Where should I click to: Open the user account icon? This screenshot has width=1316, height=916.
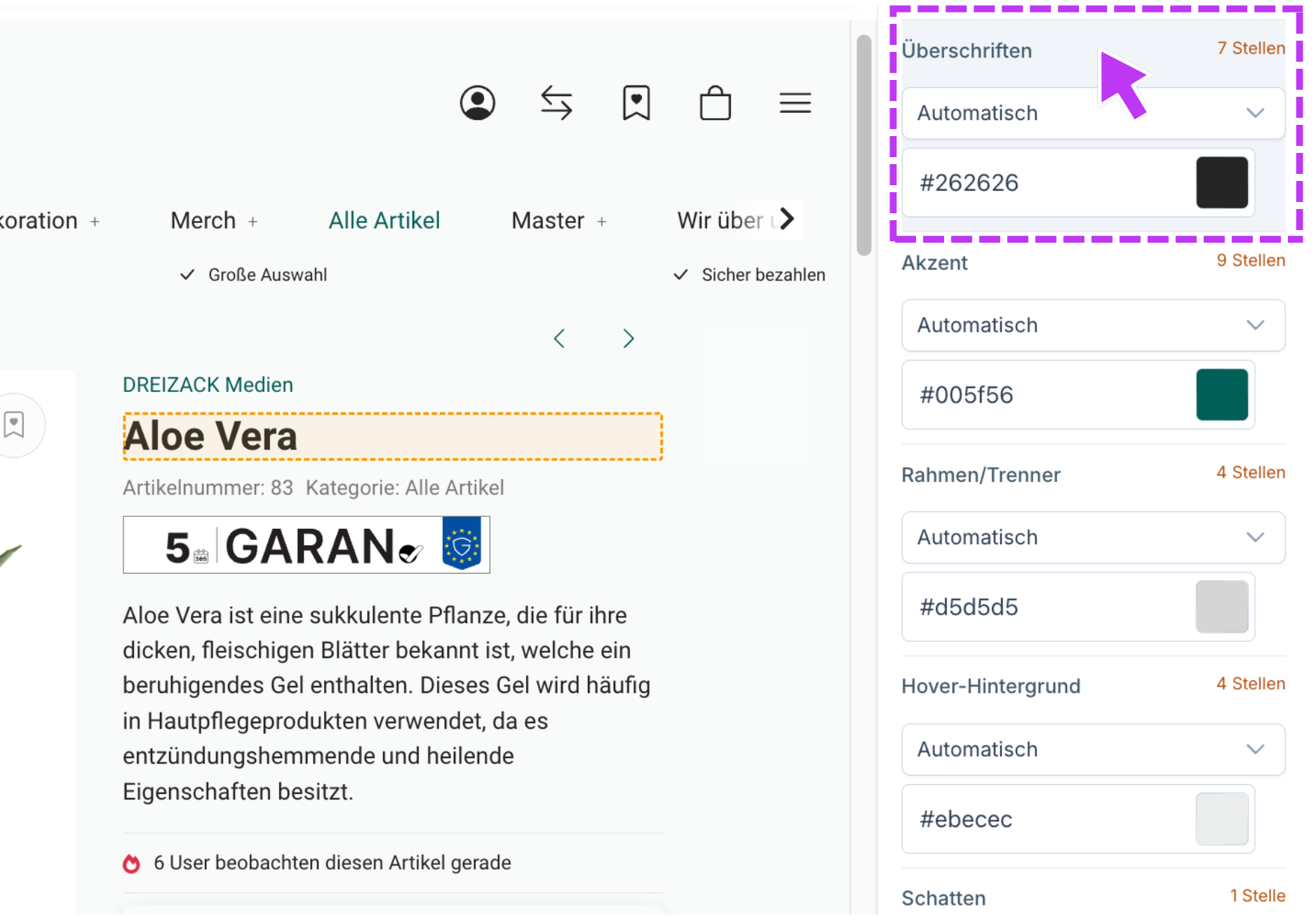click(x=478, y=103)
